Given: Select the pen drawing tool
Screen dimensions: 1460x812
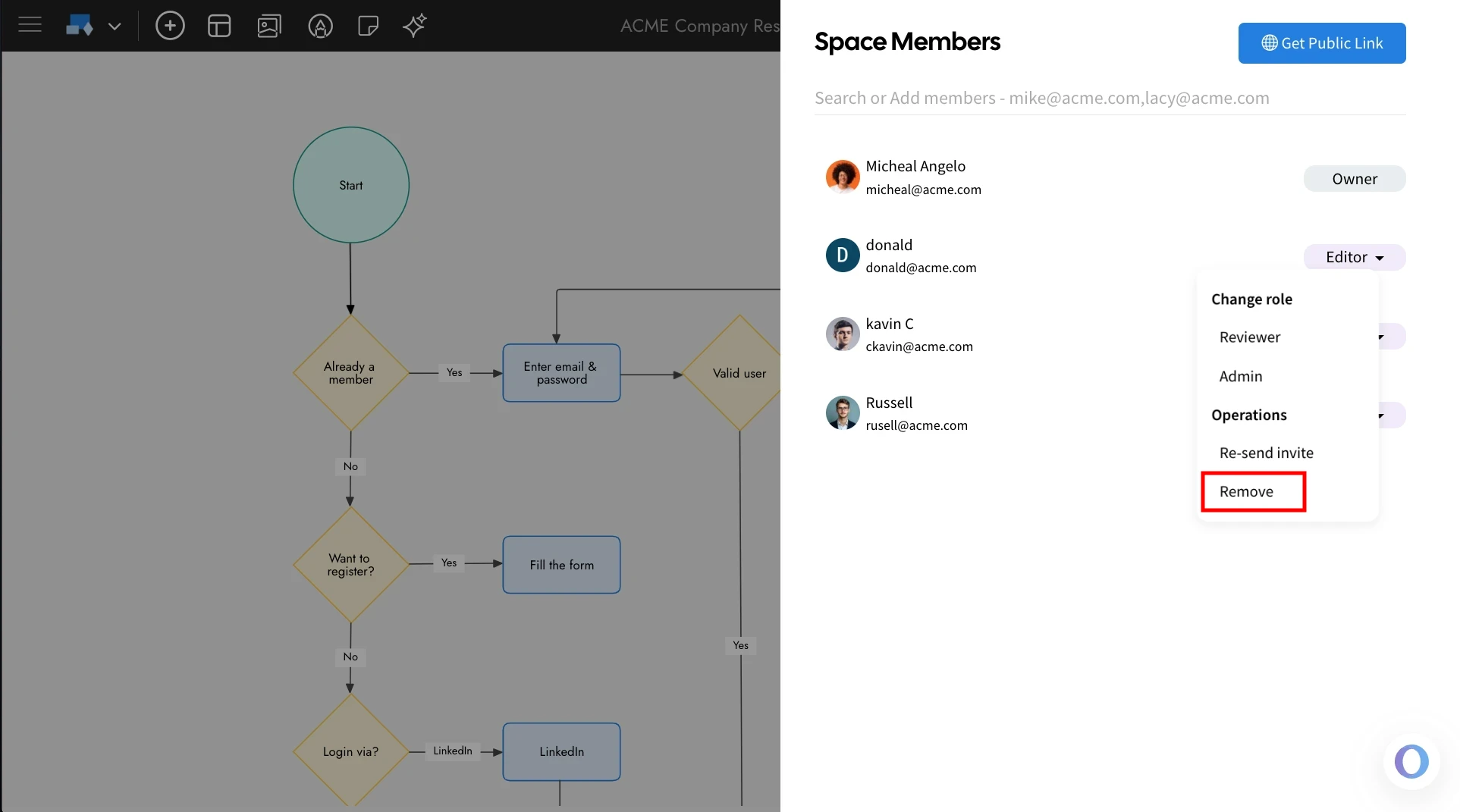Looking at the screenshot, I should [321, 26].
